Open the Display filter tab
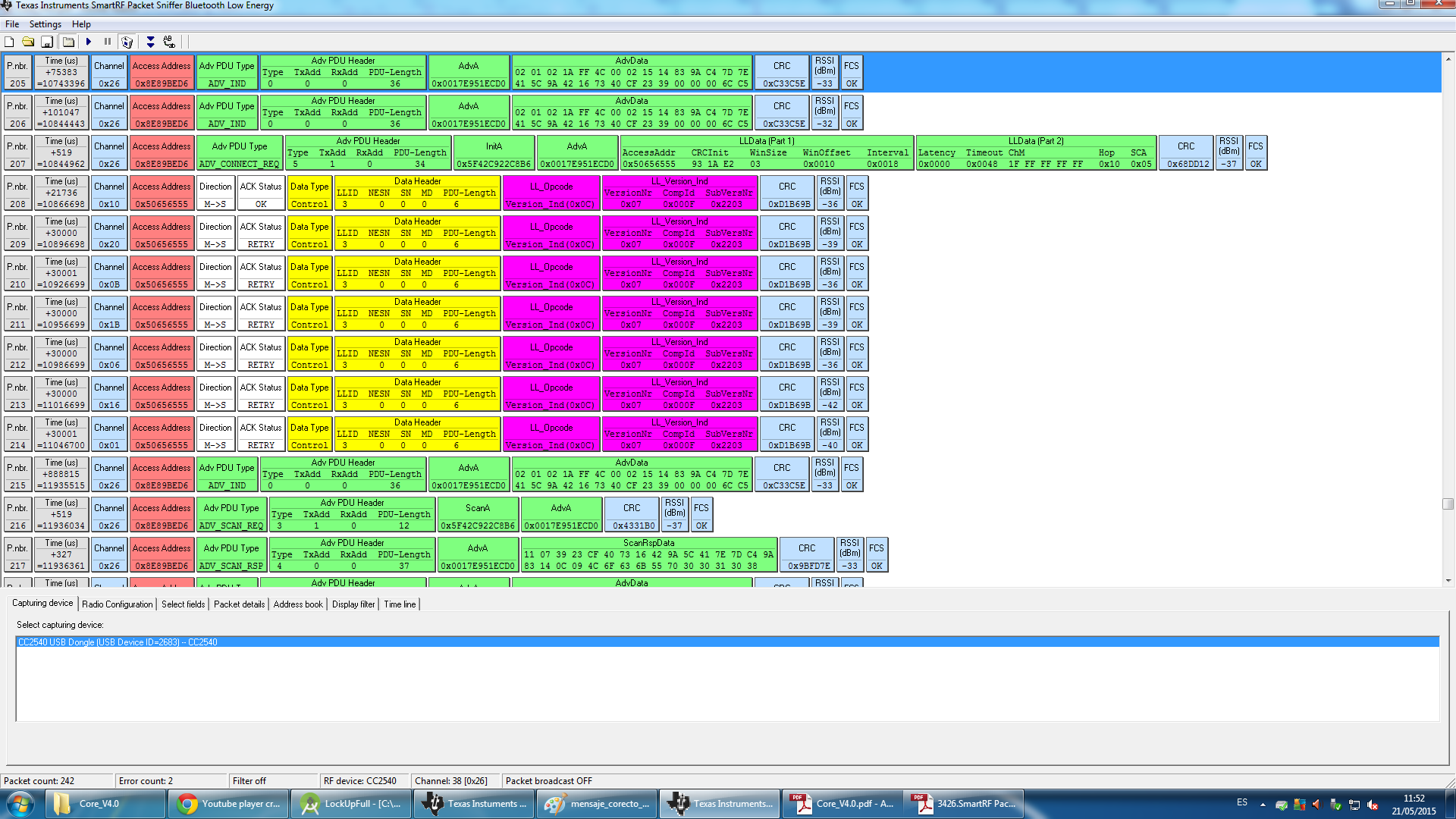The image size is (1456, 819). click(x=353, y=604)
